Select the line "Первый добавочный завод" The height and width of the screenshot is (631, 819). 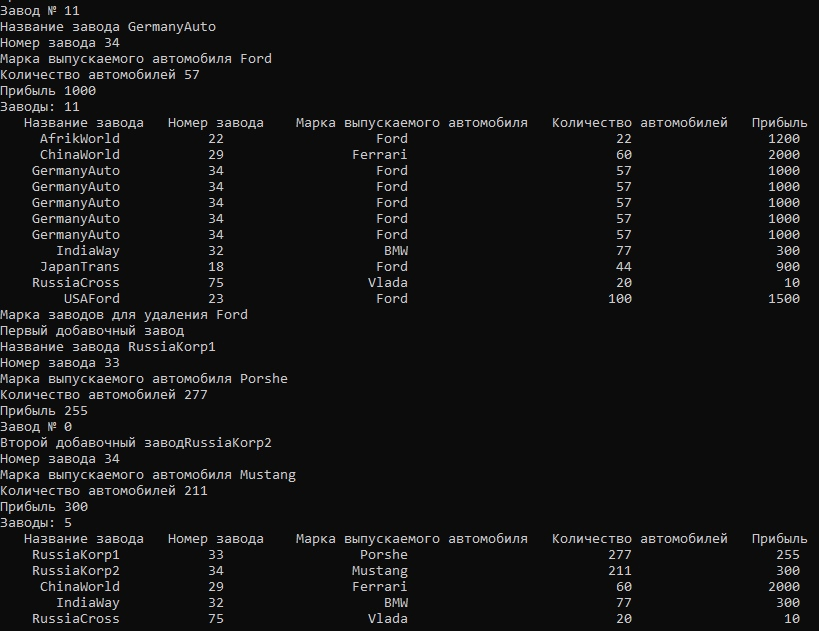(x=92, y=331)
